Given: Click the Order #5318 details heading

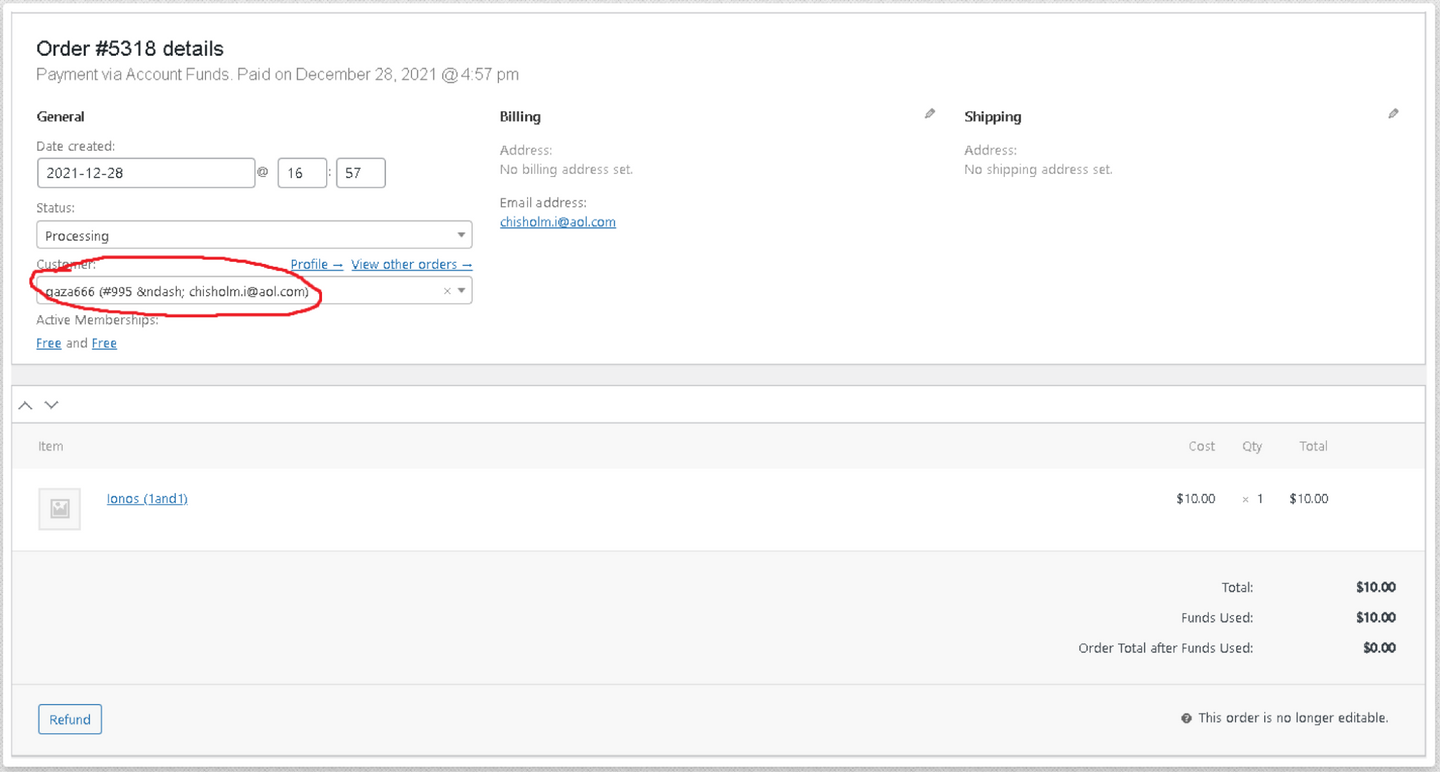Looking at the screenshot, I should (x=130, y=49).
